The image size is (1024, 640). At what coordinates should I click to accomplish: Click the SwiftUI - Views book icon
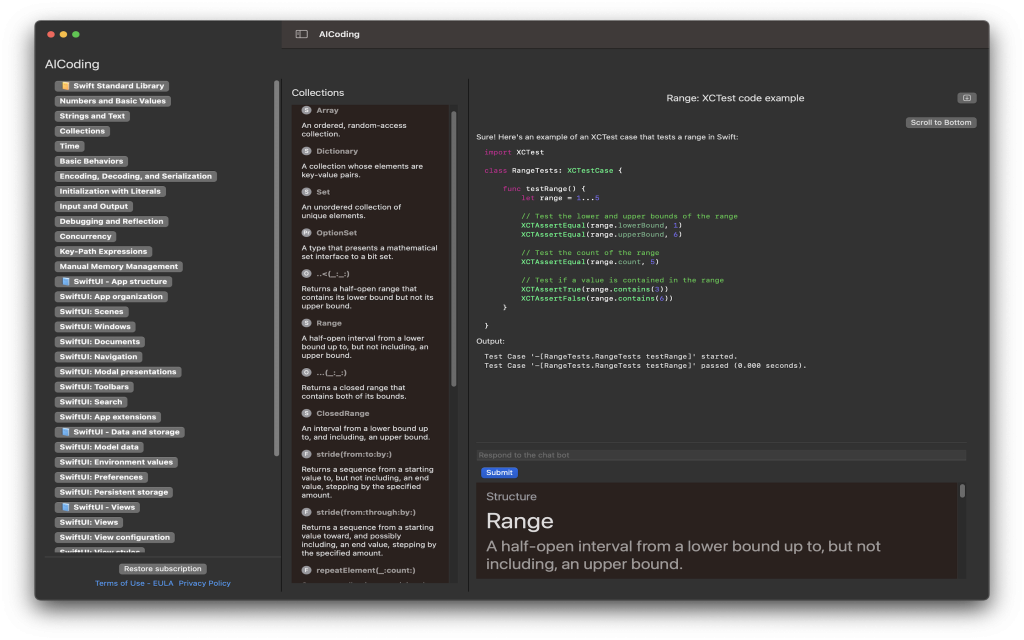click(65, 507)
